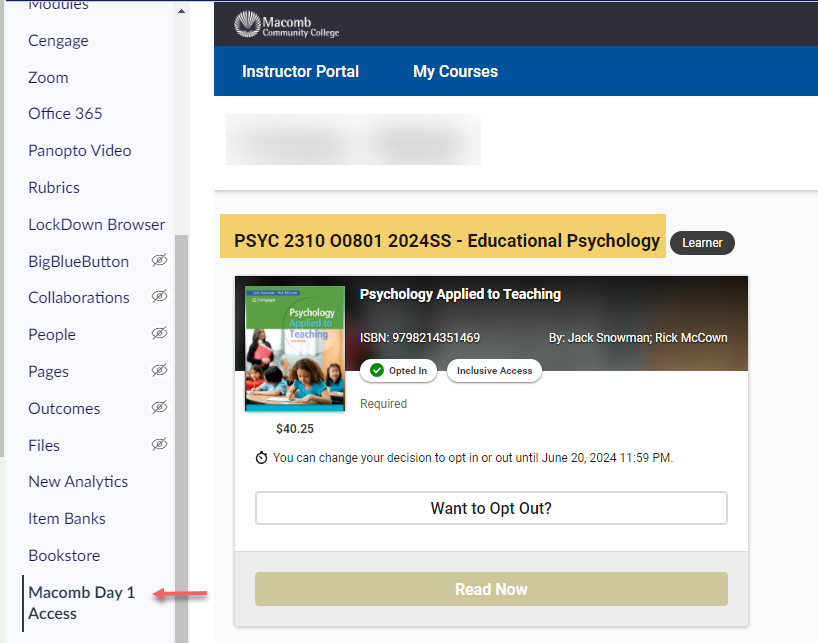Open Item Banks link

(x=67, y=519)
